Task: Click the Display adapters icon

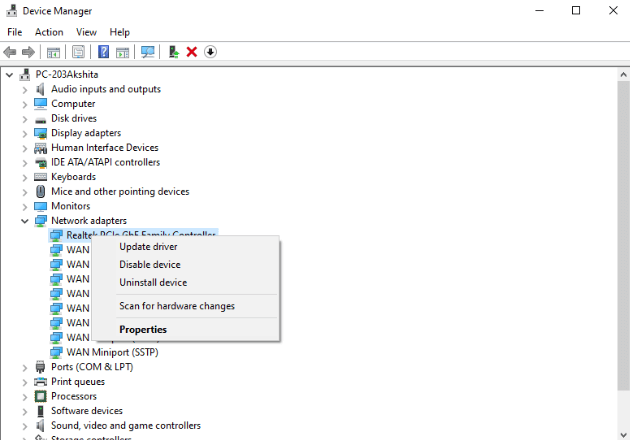Action: pos(40,133)
